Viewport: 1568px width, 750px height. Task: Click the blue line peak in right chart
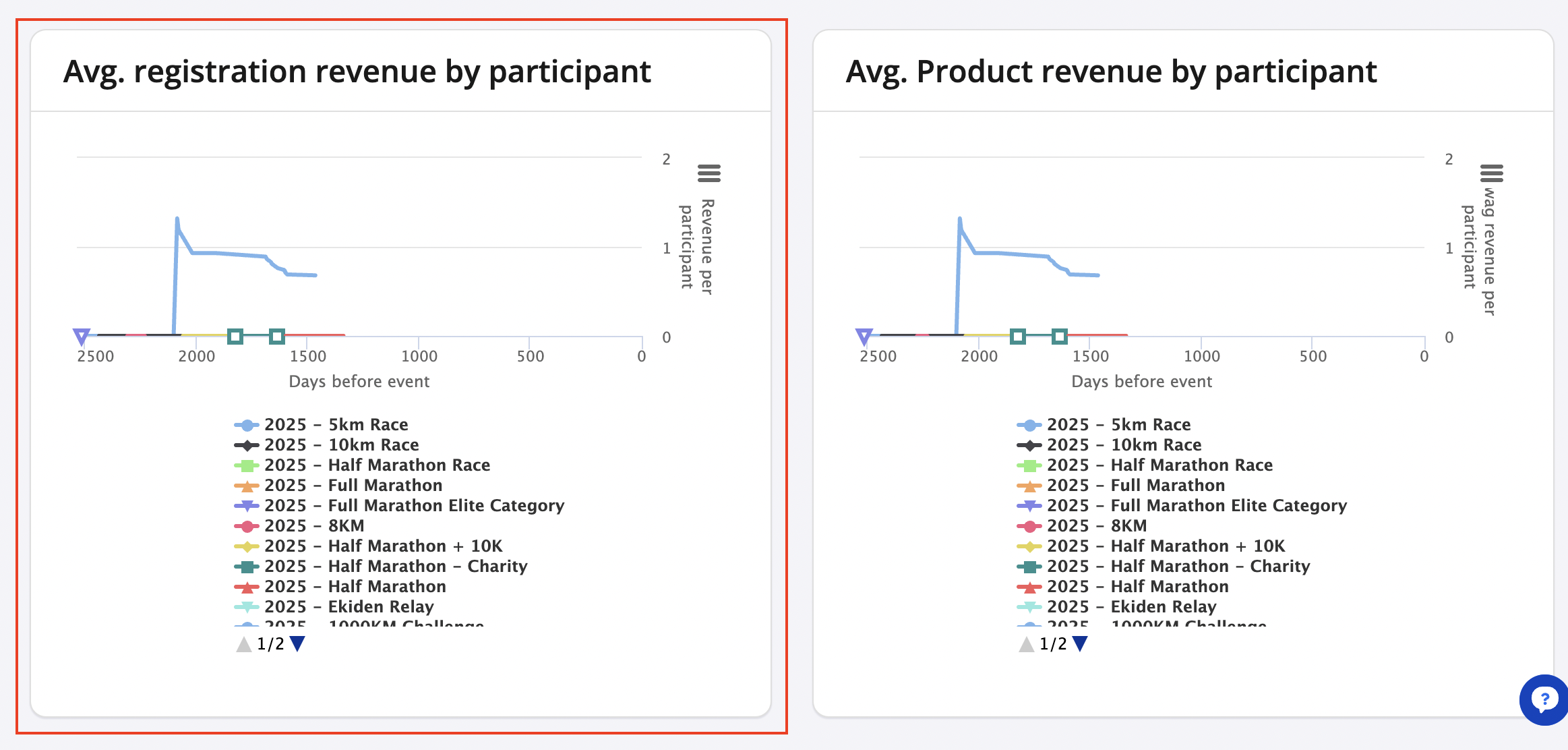click(x=959, y=219)
